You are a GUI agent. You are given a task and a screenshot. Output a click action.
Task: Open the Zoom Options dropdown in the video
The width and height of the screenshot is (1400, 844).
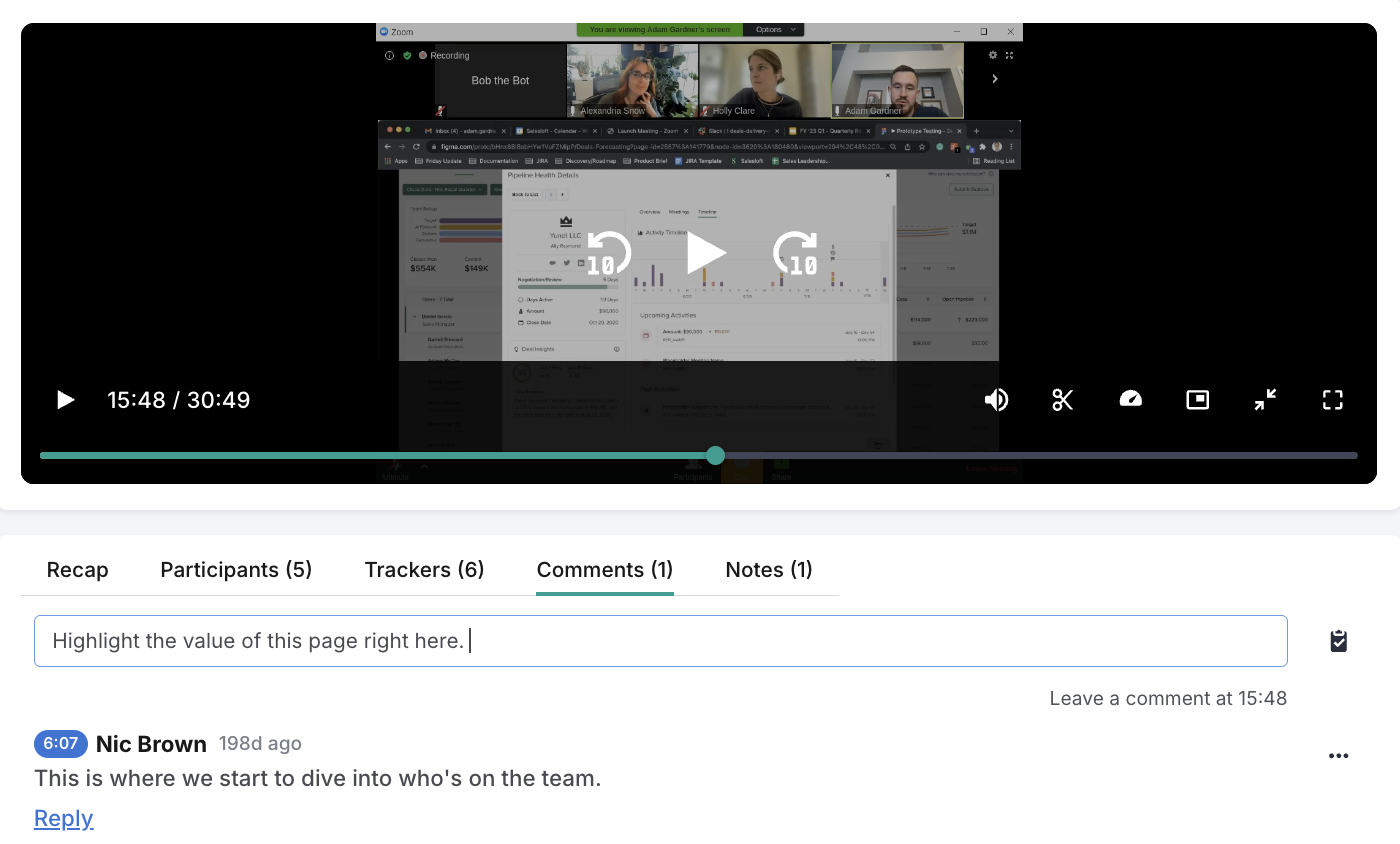774,30
